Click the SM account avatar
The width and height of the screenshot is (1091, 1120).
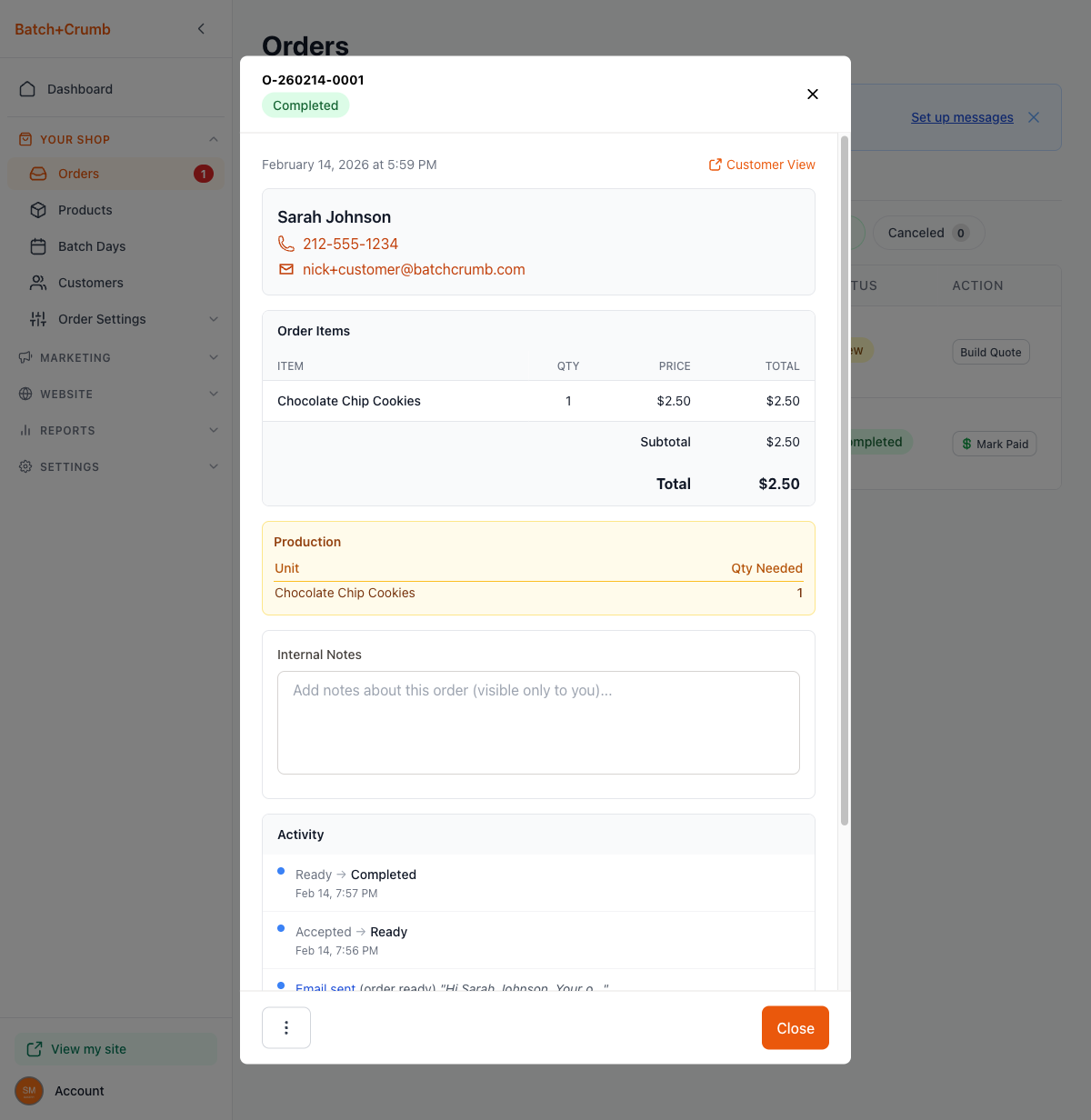tap(29, 1091)
